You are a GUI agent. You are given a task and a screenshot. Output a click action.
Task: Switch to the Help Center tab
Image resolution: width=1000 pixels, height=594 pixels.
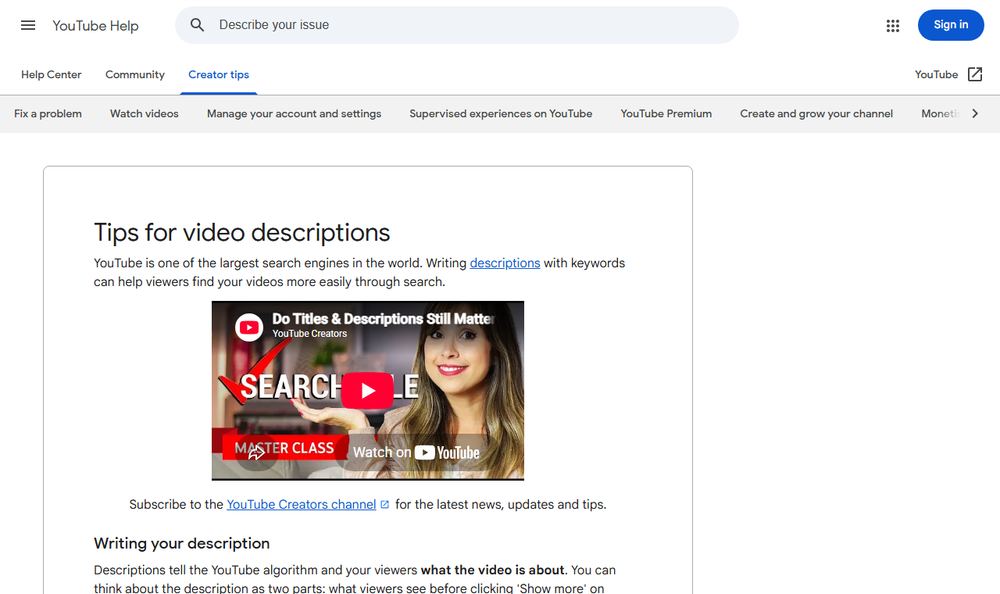point(51,75)
